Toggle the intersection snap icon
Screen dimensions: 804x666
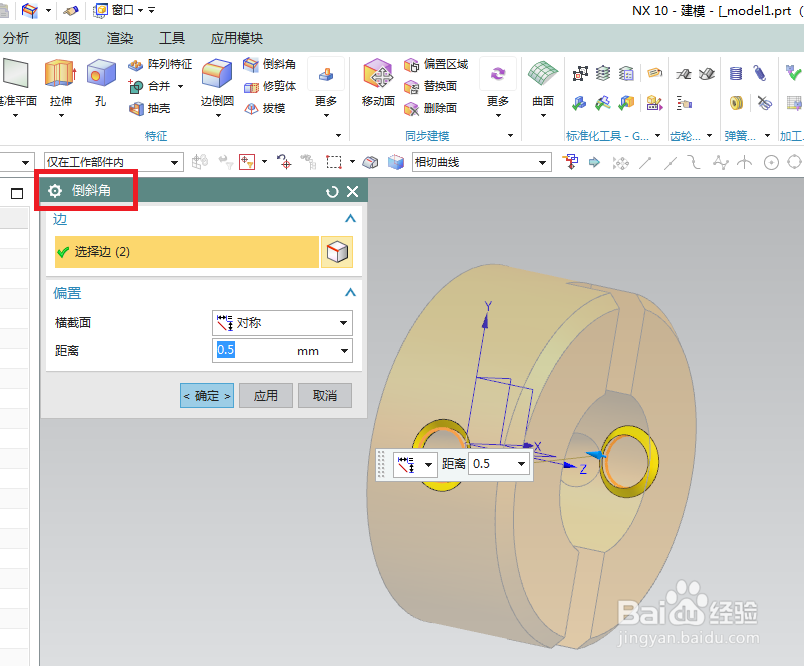click(x=745, y=163)
